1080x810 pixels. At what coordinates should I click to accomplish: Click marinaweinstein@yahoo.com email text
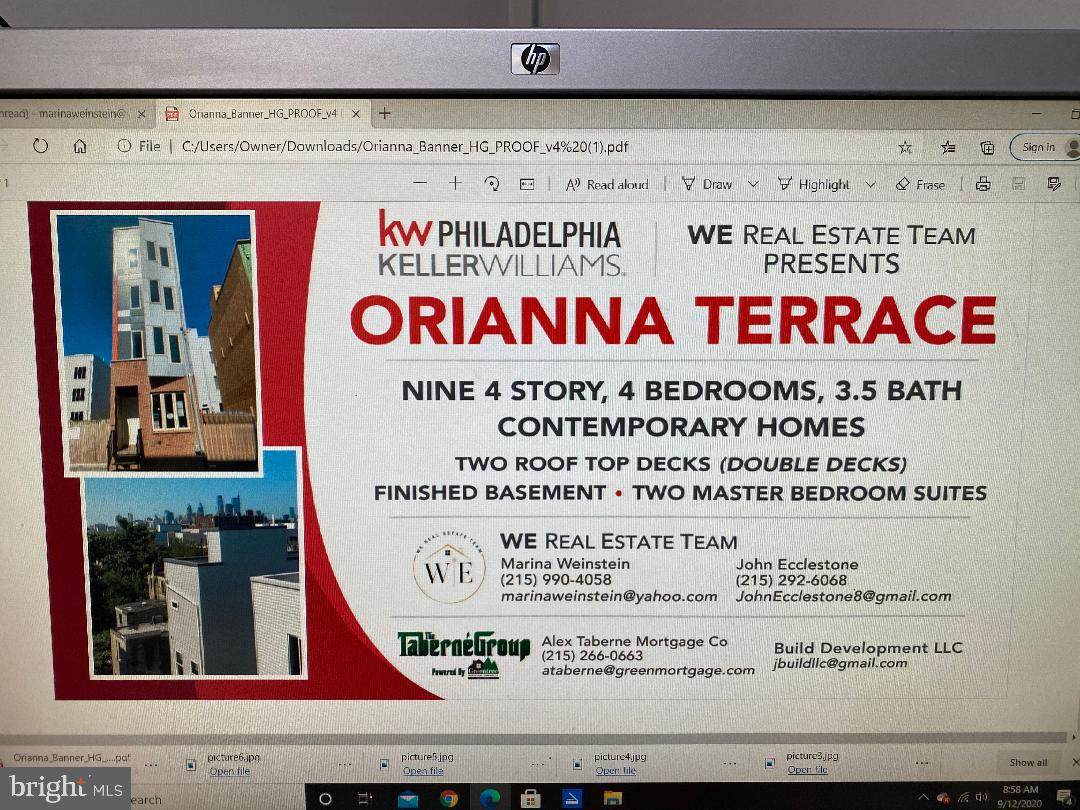[x=609, y=596]
